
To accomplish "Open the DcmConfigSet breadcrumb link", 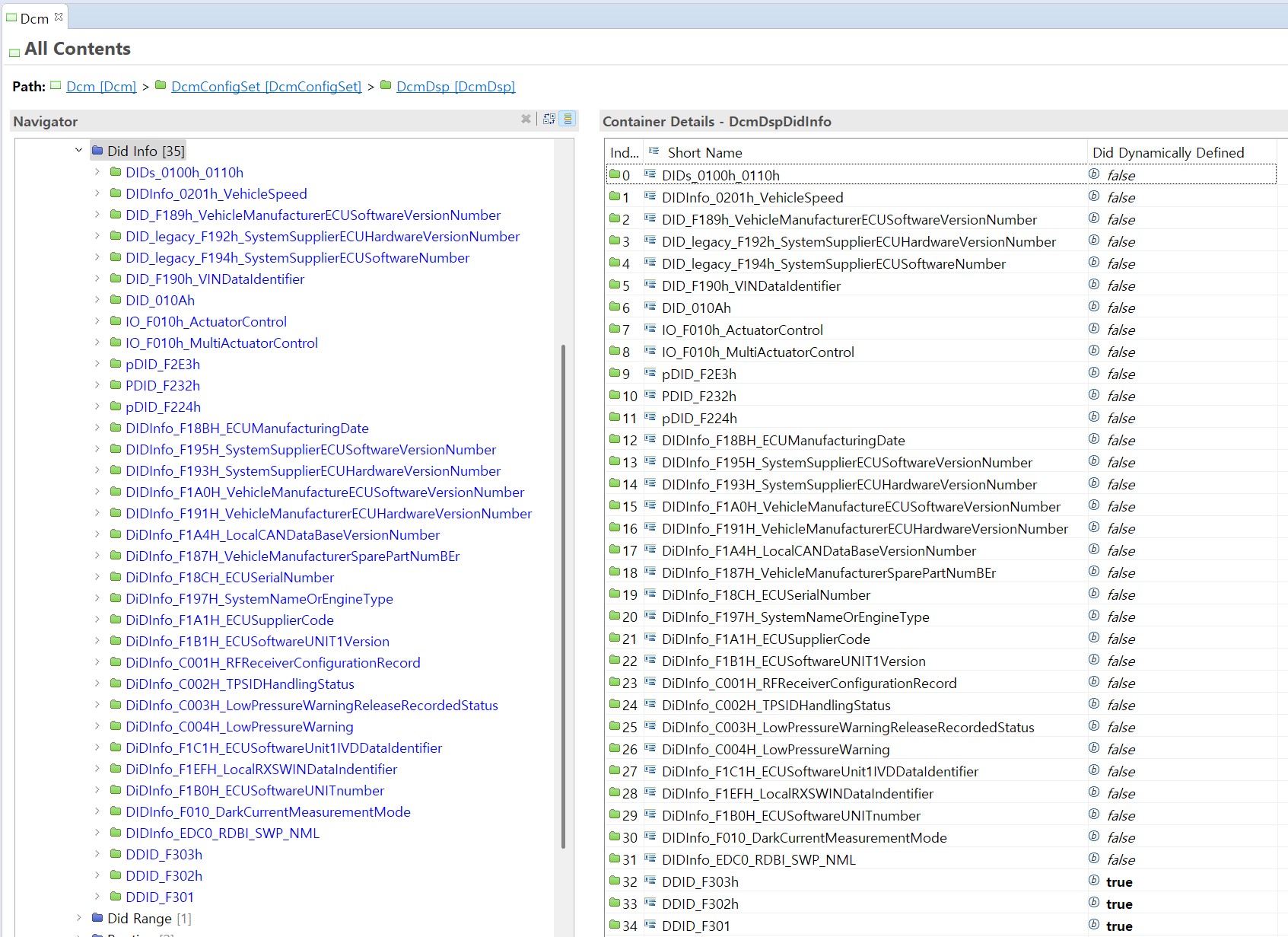I will click(266, 87).
